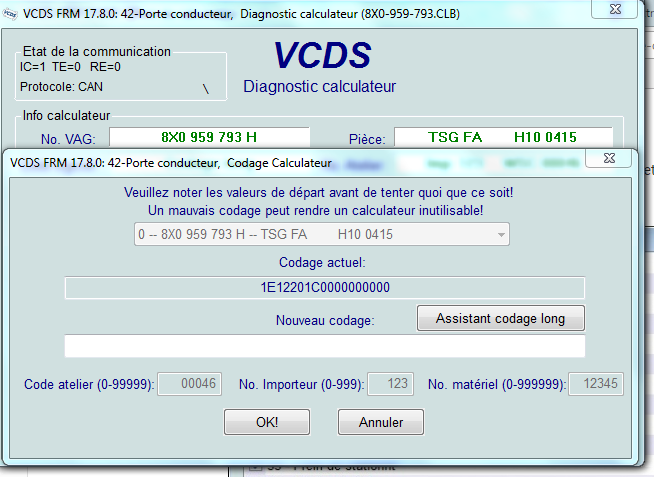Click the 'Veuillez noter les valeurs' text
Image resolution: width=654 pixels, height=477 pixels.
(319, 193)
